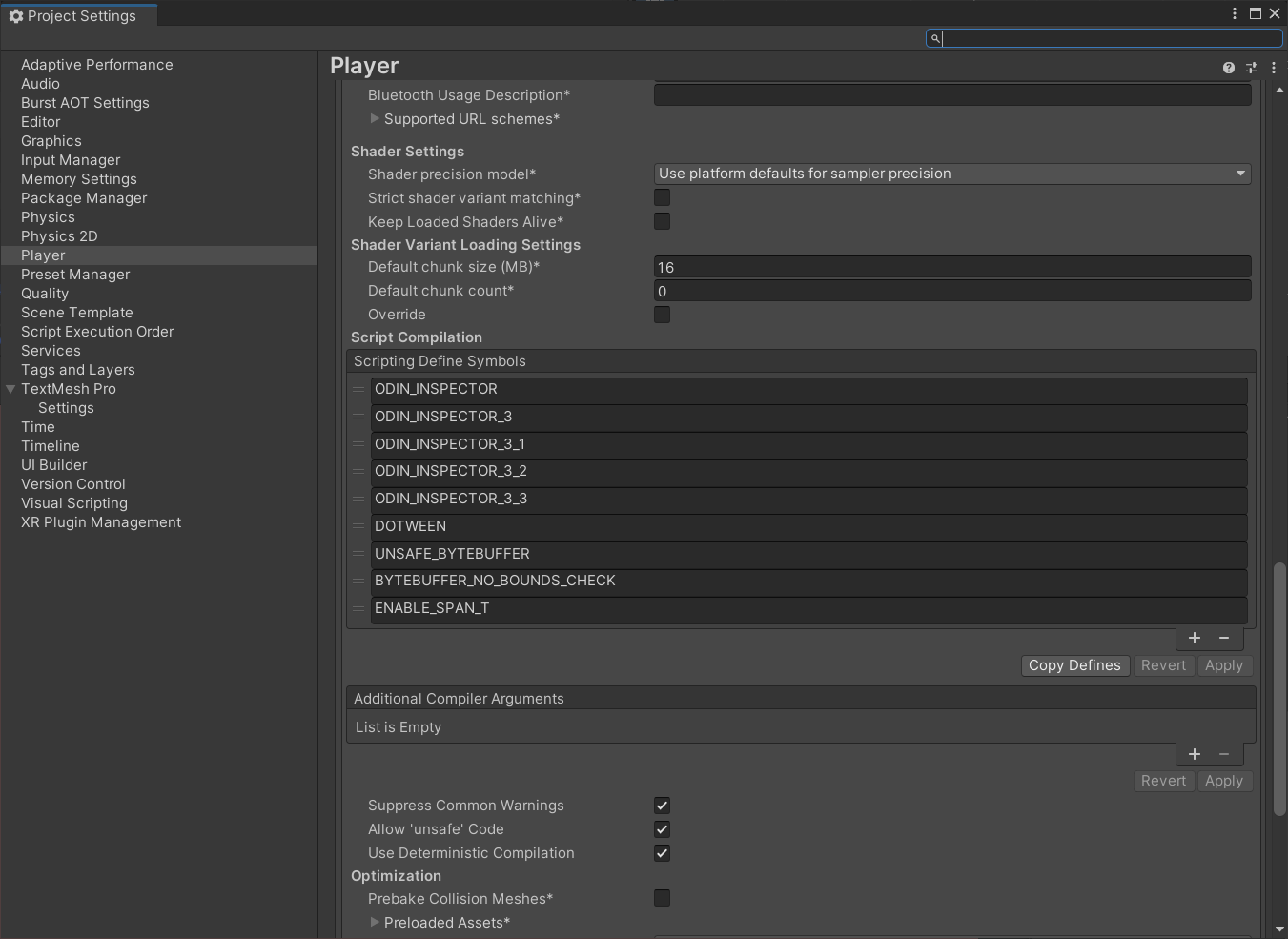Open Script Execution Order

tap(97, 332)
